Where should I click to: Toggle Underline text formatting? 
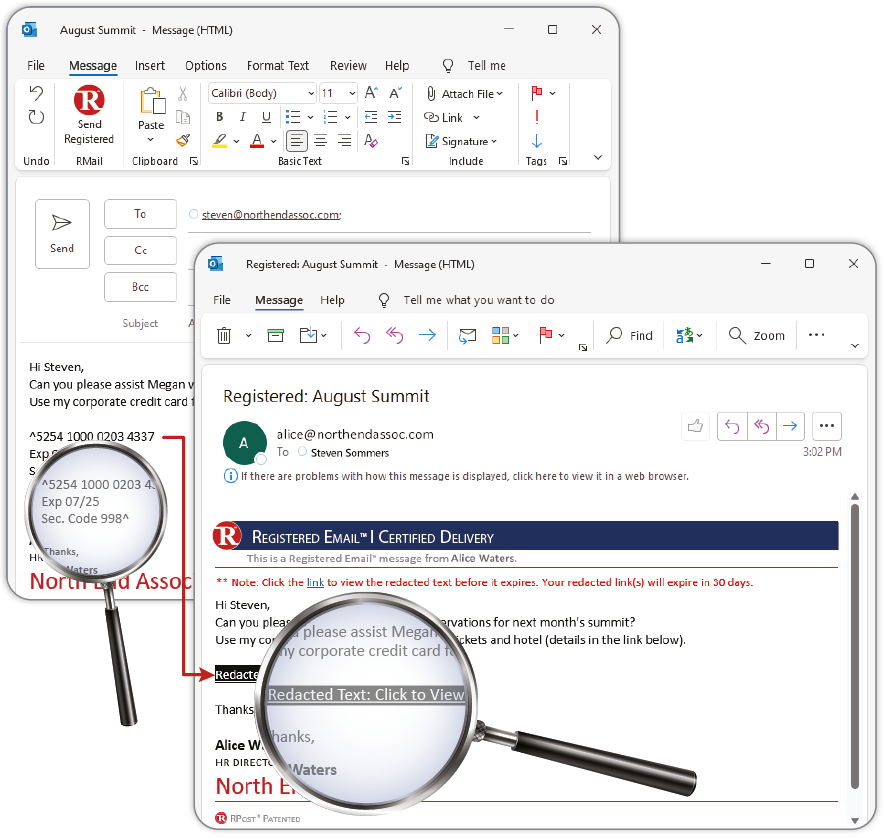pyautogui.click(x=266, y=117)
